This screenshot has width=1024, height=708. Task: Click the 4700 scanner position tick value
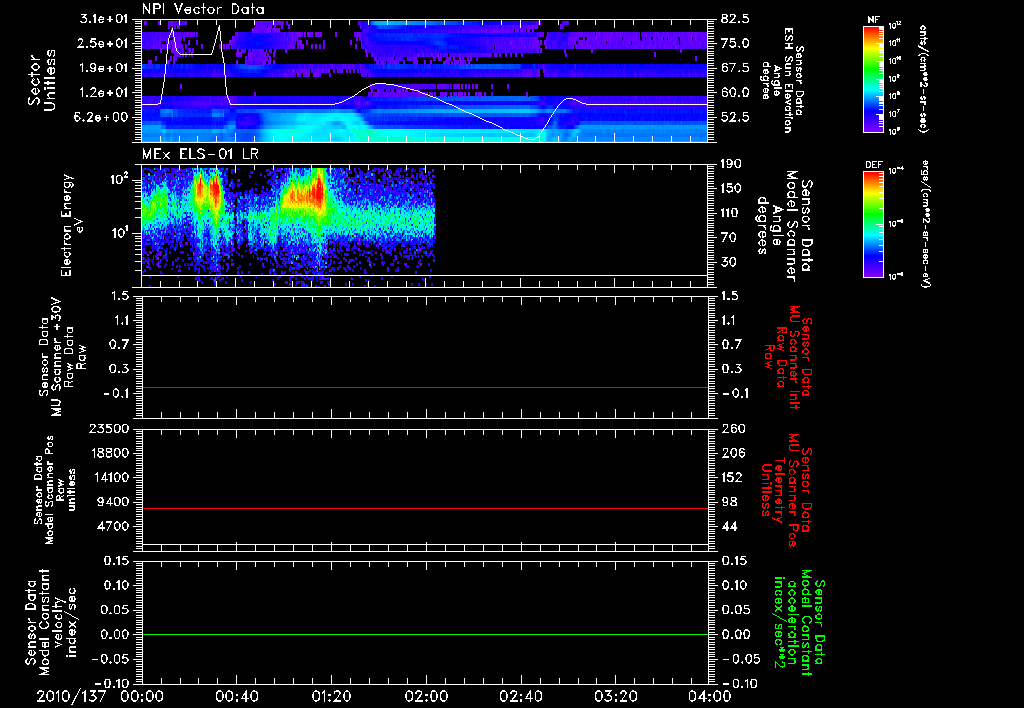pos(115,526)
